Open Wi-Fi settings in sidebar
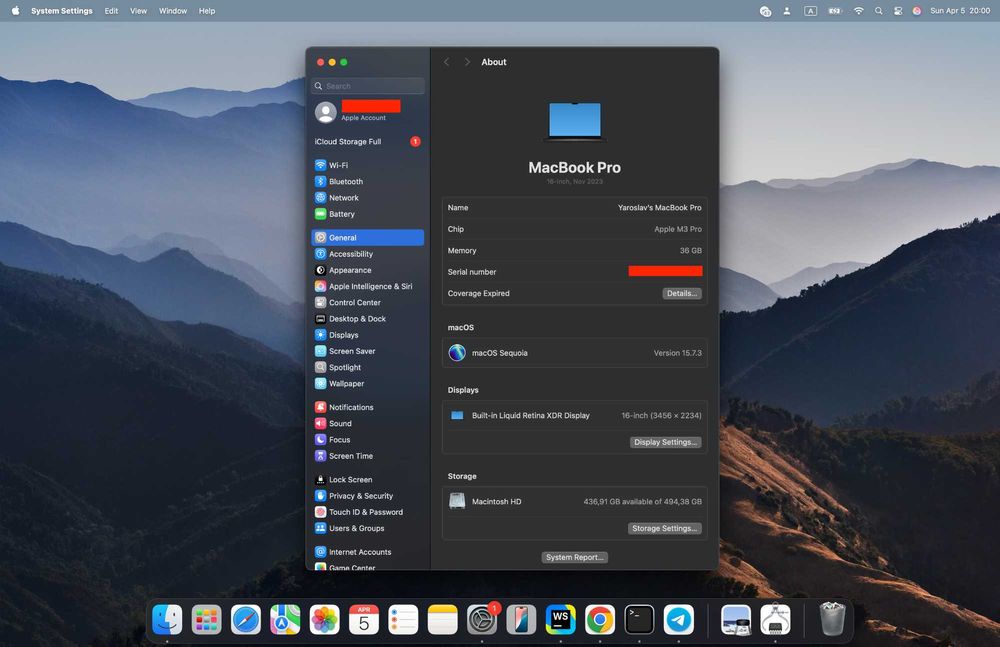The width and height of the screenshot is (1000, 647). [x=367, y=165]
